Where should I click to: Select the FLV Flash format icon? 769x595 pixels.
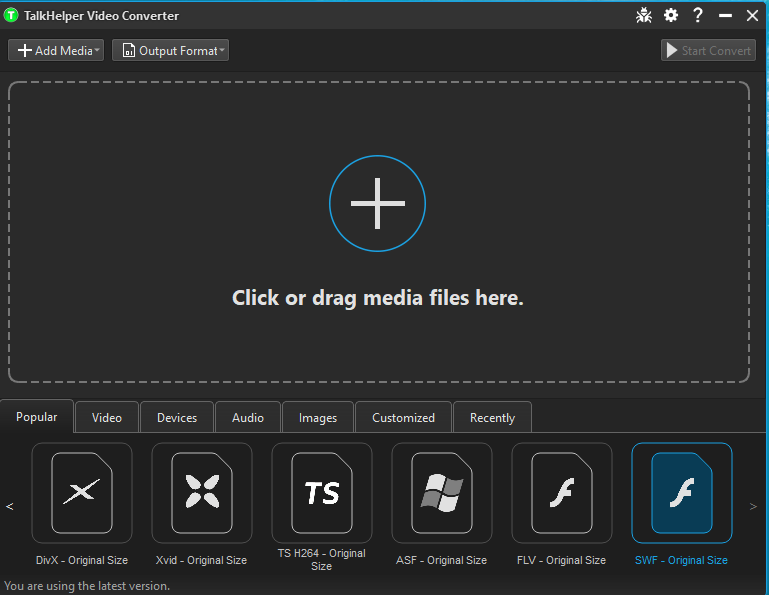[562, 492]
